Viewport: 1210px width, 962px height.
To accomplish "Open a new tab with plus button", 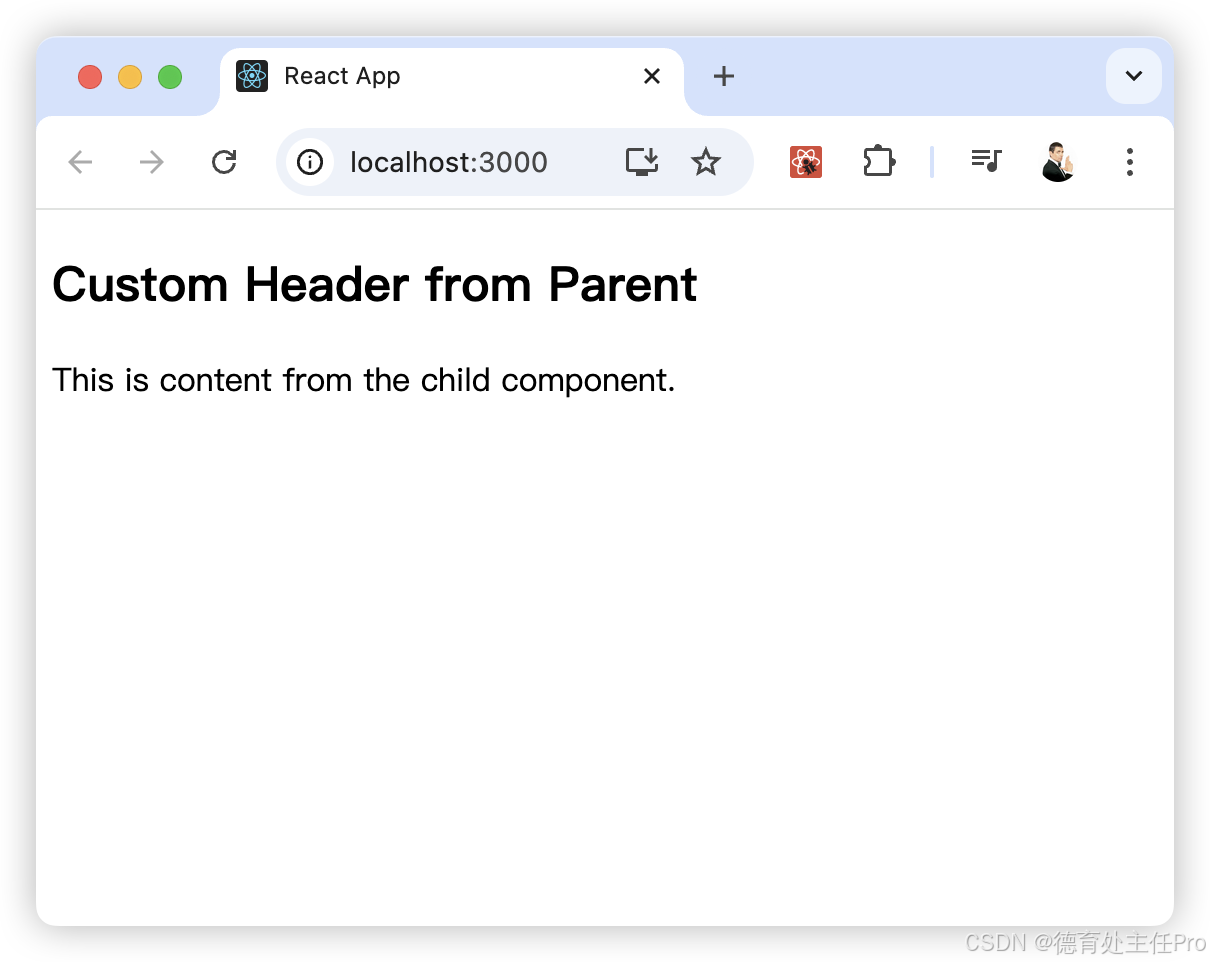I will coord(724,76).
